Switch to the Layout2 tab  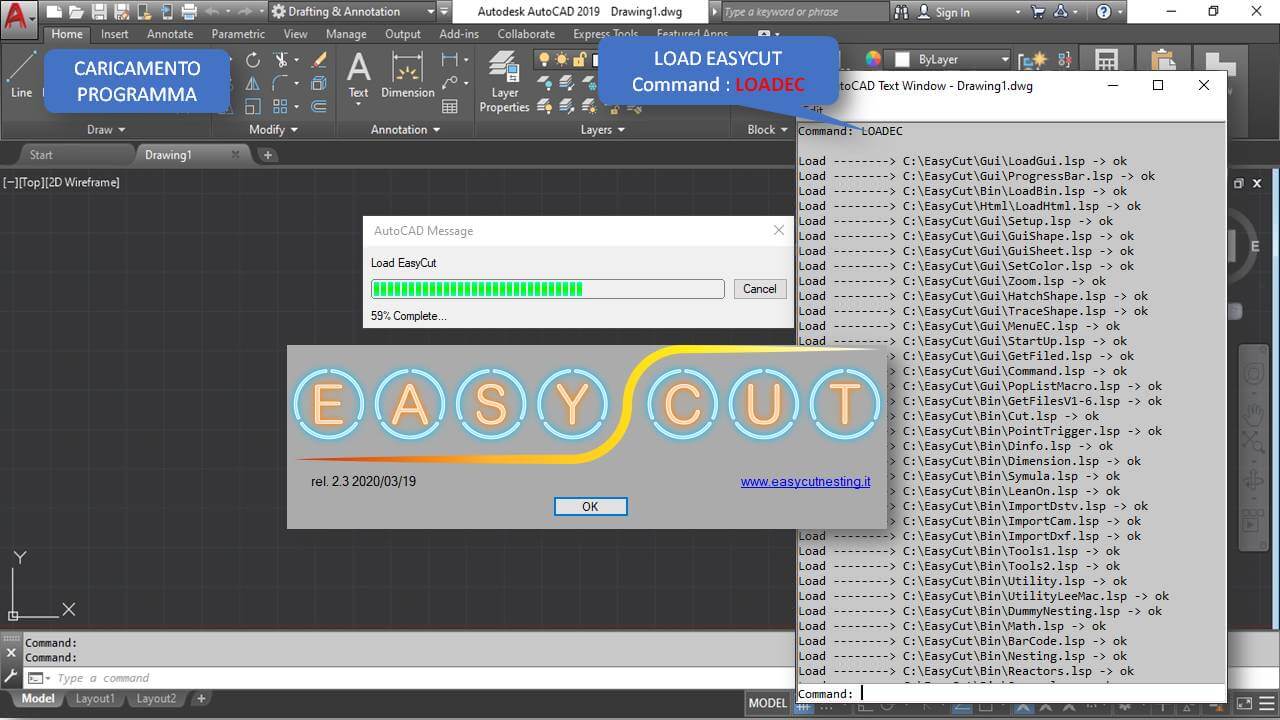156,699
